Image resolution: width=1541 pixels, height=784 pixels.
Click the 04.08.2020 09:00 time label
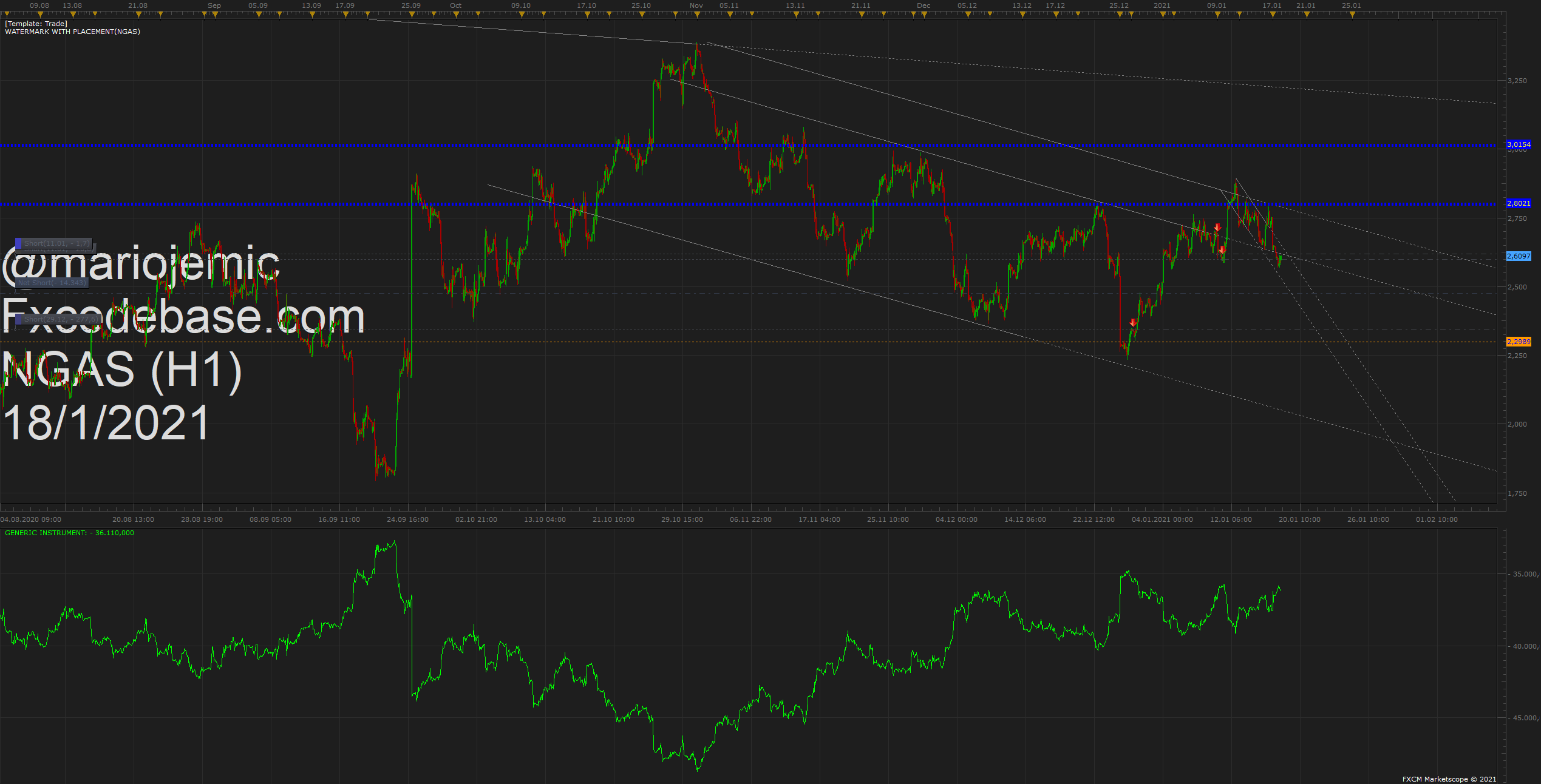[30, 519]
